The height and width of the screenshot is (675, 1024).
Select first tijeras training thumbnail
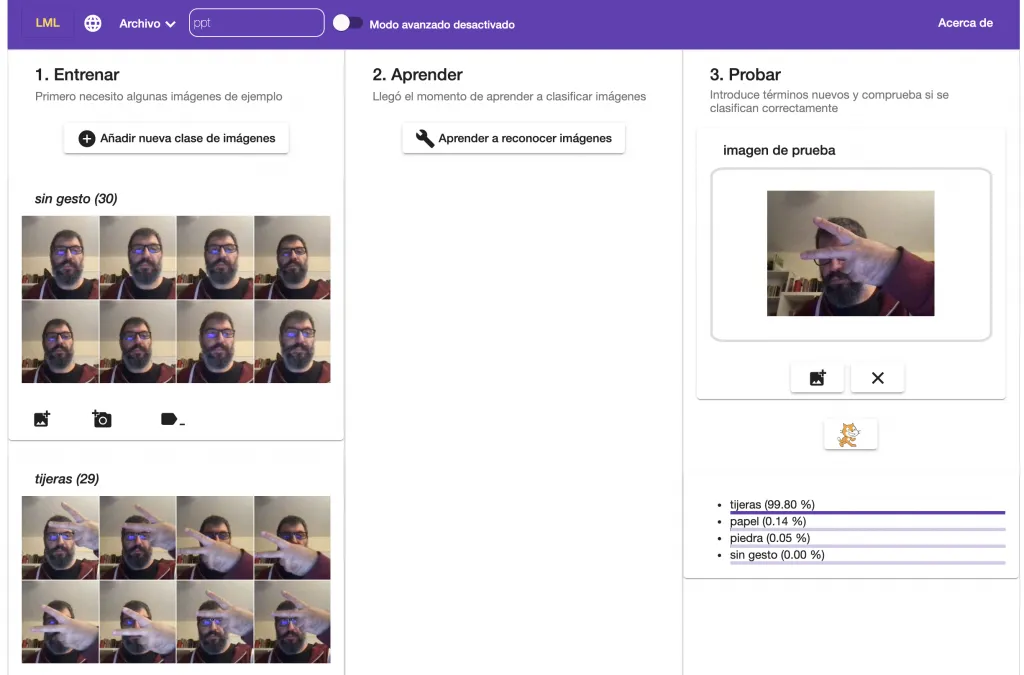click(x=60, y=538)
